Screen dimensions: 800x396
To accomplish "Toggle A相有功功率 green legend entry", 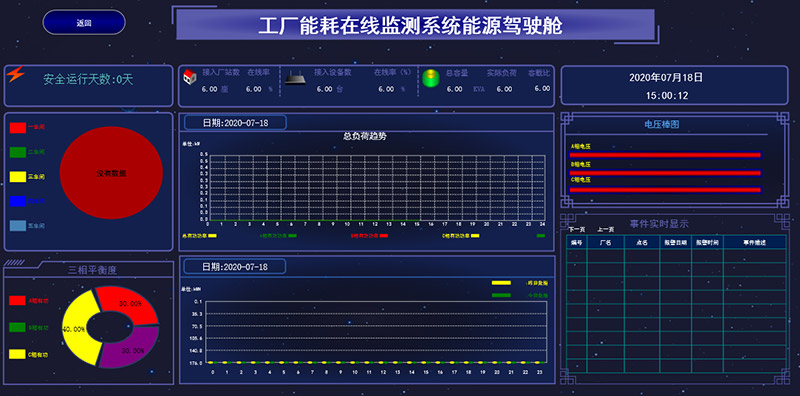I will (278, 236).
